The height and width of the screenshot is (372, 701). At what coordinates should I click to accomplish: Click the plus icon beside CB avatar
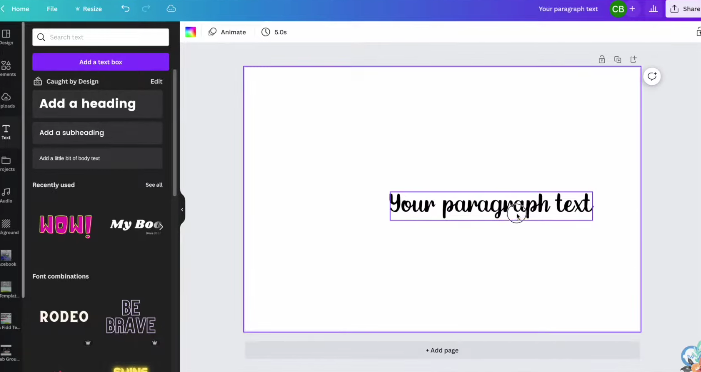[632, 8]
